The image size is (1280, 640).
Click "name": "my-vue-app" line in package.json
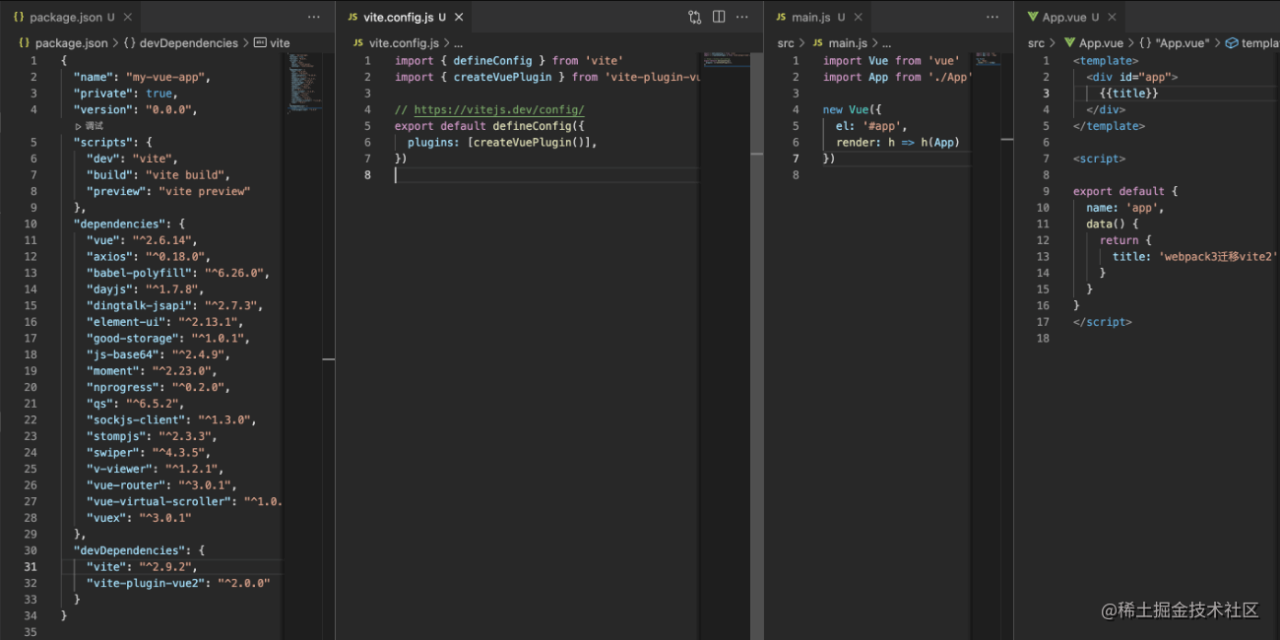point(141,77)
